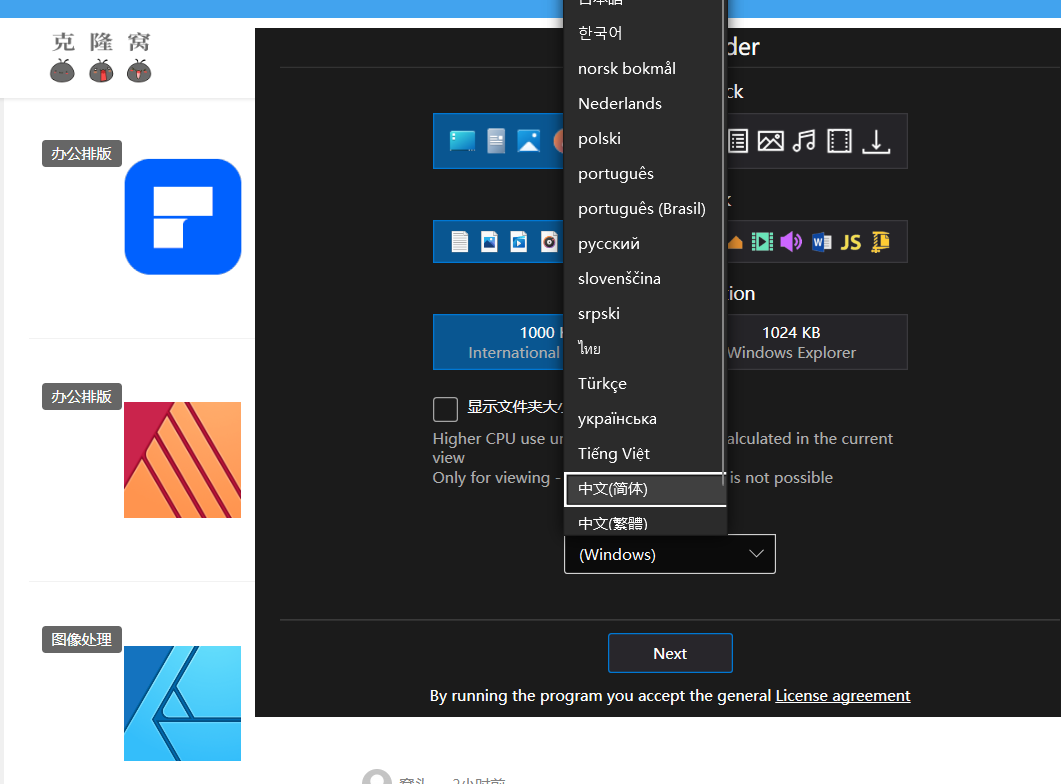Click the colored document icon in icon pack
1061x784 pixels.
pyautogui.click(x=496, y=141)
